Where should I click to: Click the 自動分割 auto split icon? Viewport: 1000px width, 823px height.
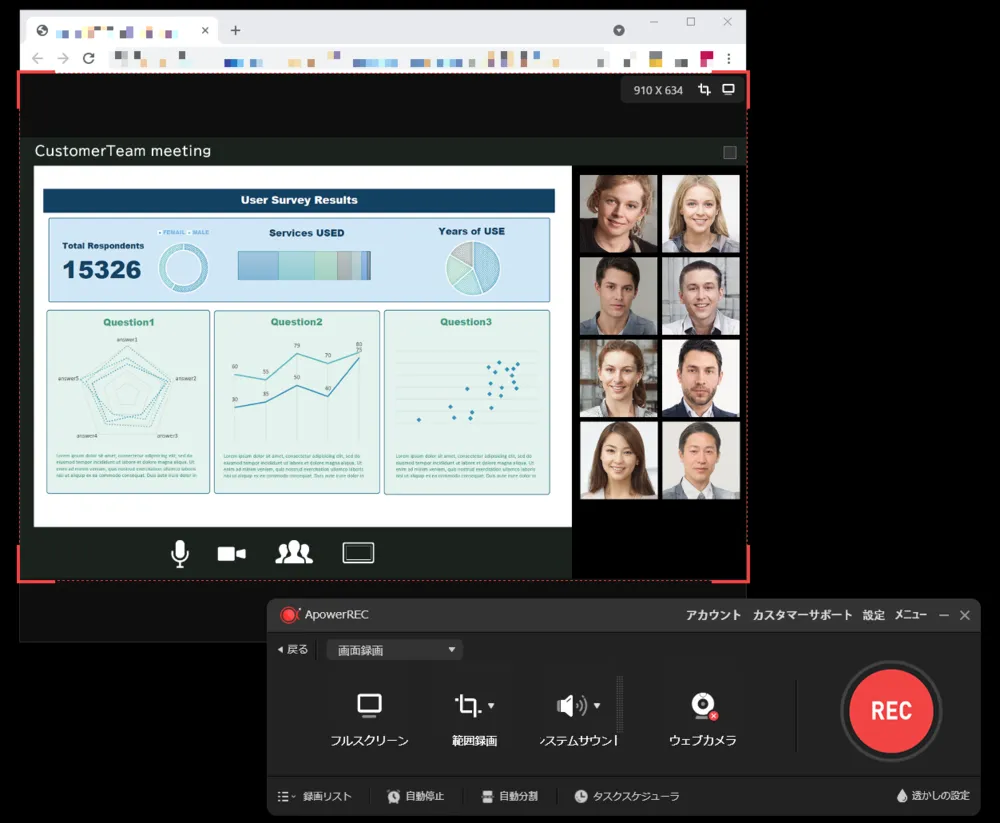pos(487,796)
